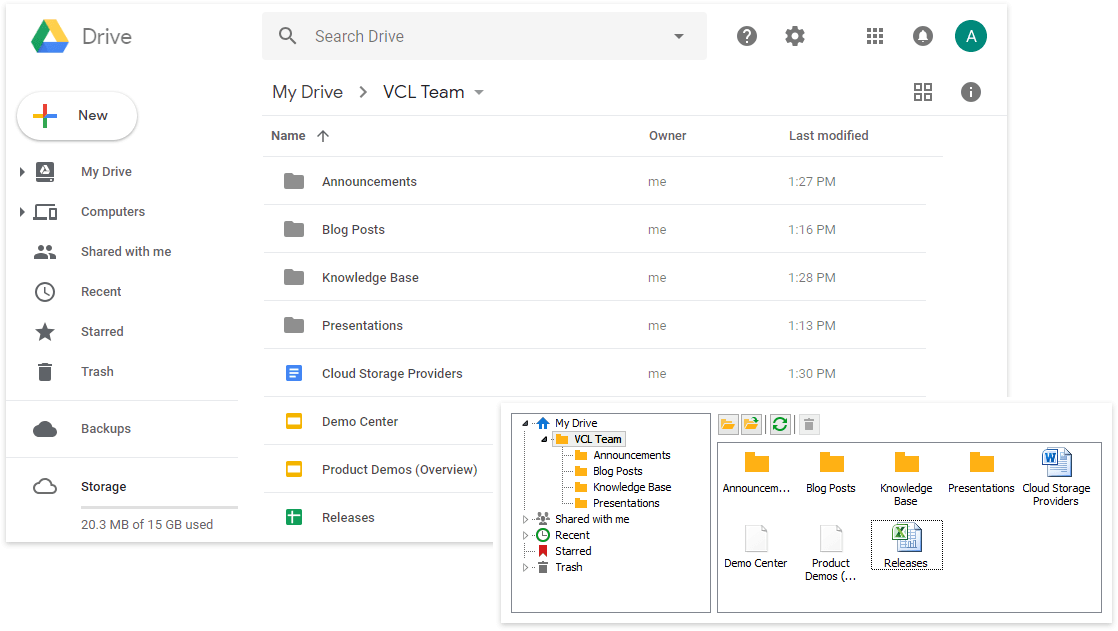Expand My Drive in left sidebar
This screenshot has height=631, width=1118.
22,172
